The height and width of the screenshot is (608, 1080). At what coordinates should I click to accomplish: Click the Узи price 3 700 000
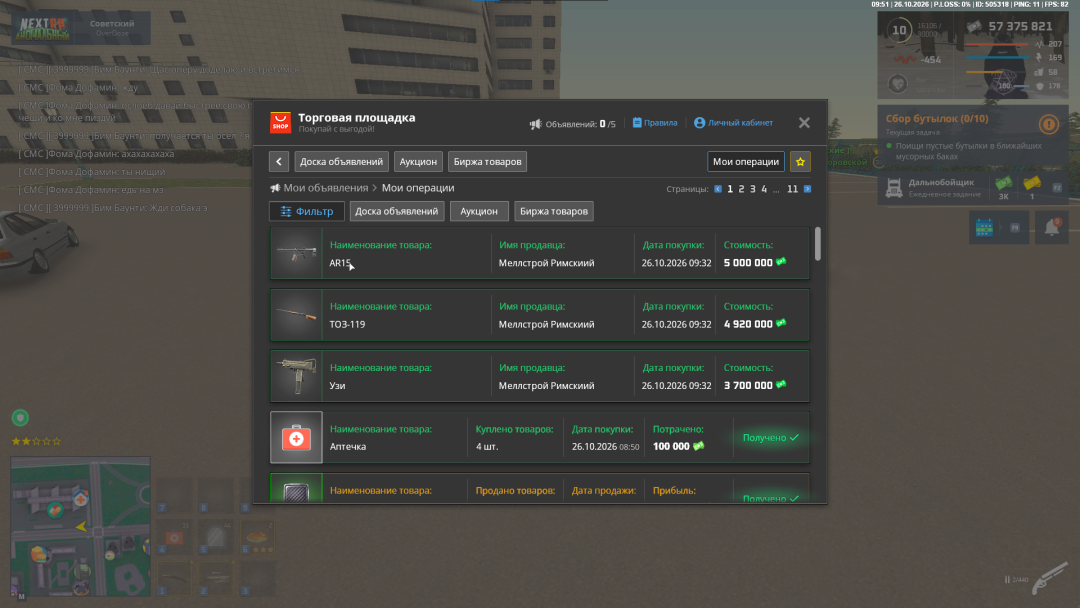[x=755, y=385]
